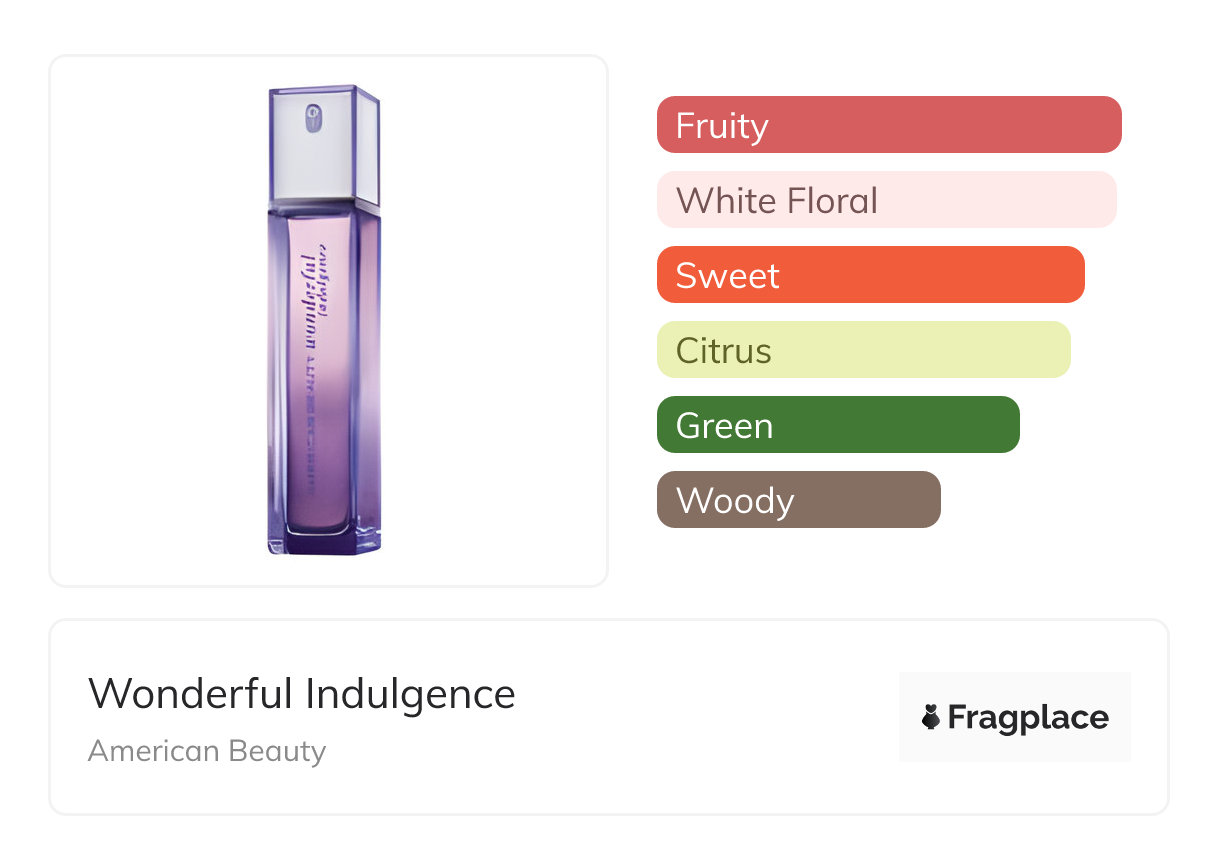Pick the dark Green accord bar
1218x864 pixels.
[838, 425]
